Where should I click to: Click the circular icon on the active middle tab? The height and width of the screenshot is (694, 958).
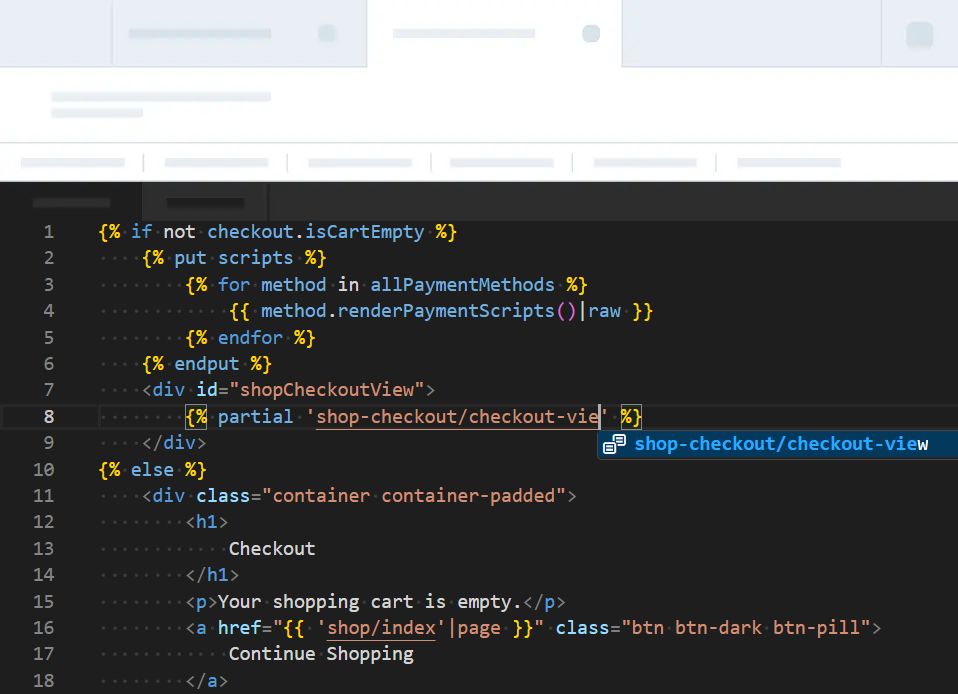pyautogui.click(x=591, y=33)
